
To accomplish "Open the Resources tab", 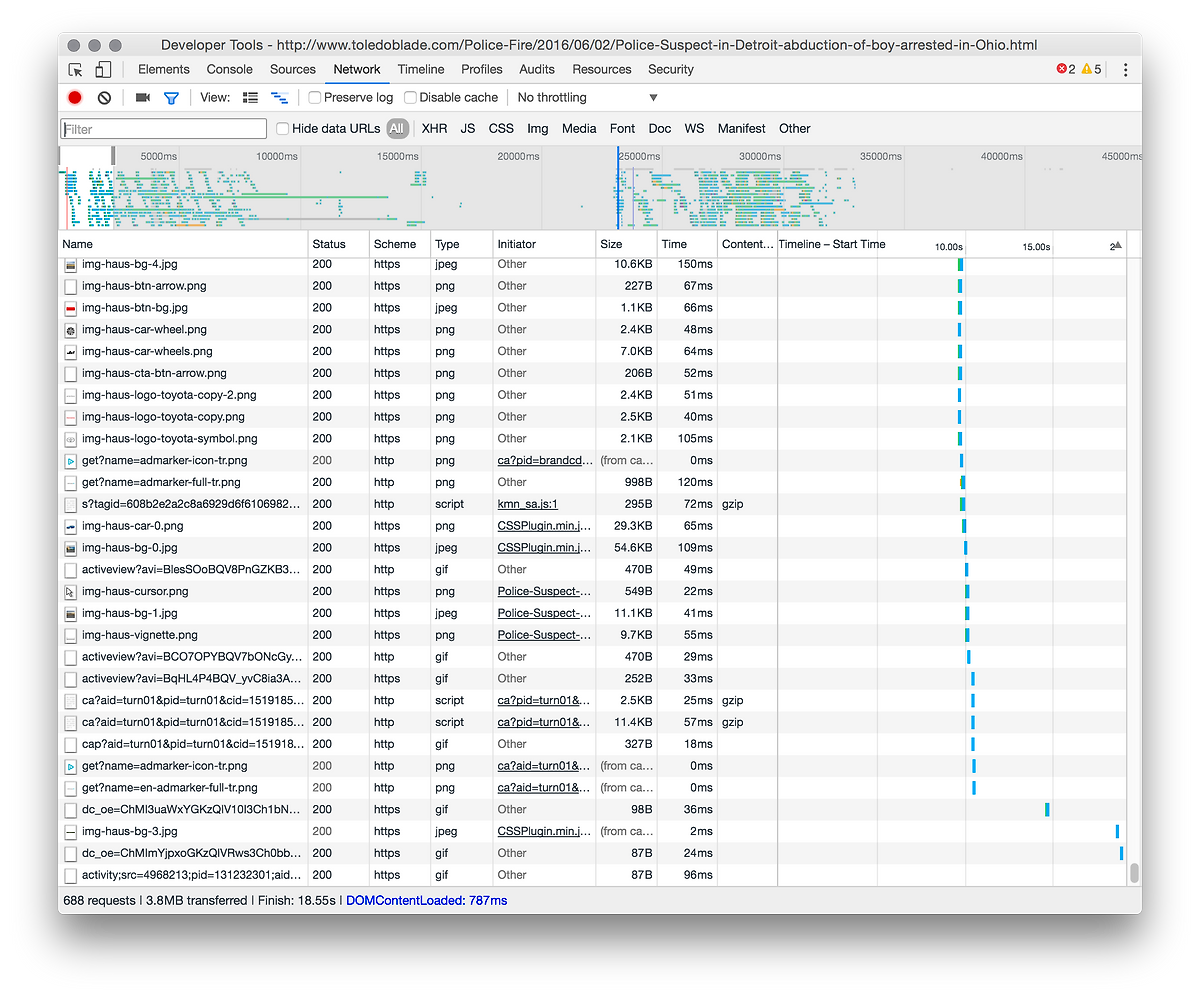I will (x=602, y=70).
